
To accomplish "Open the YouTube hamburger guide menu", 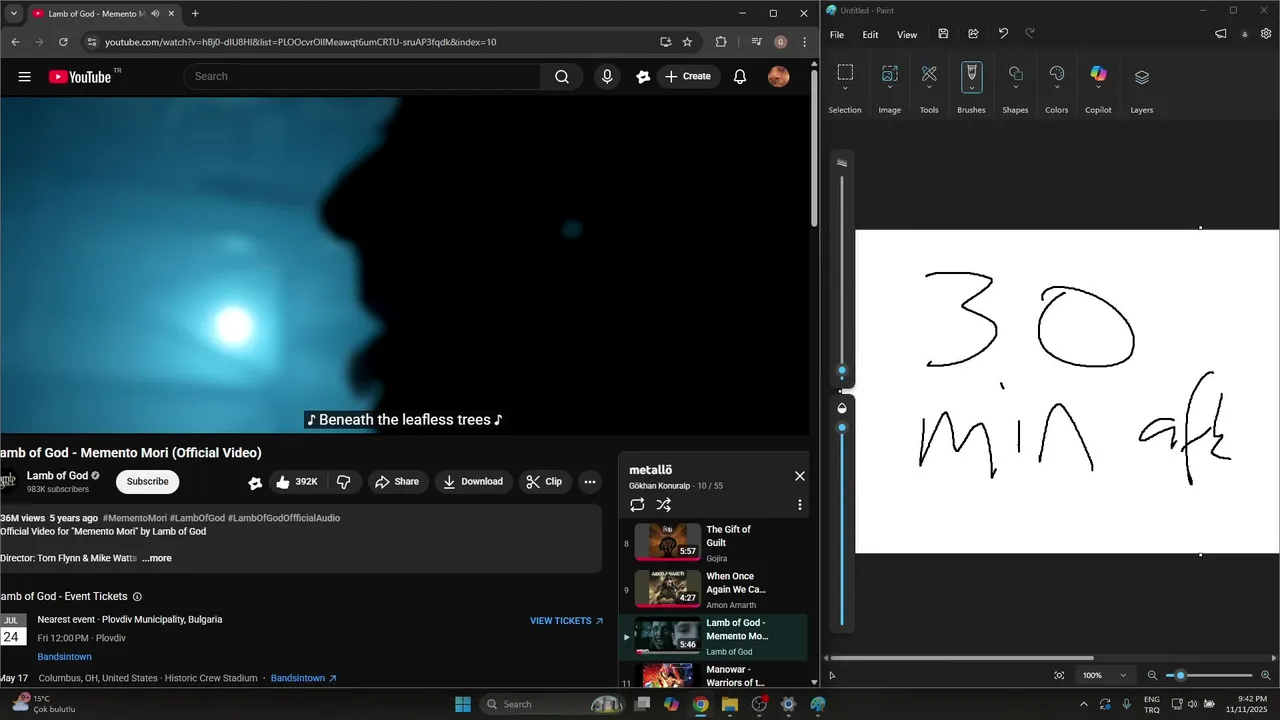I will point(25,76).
